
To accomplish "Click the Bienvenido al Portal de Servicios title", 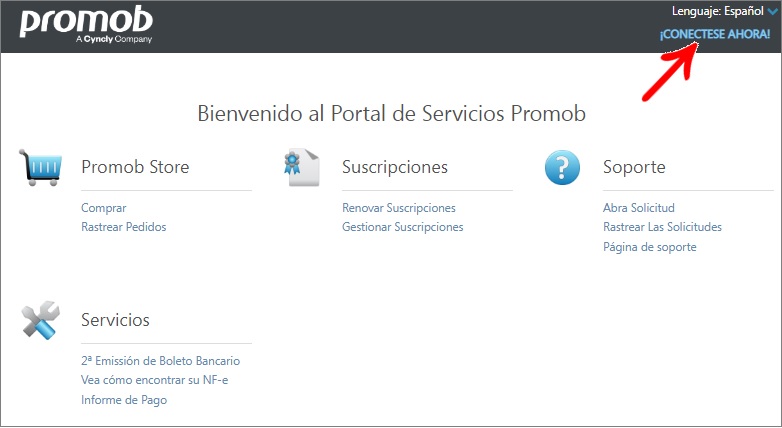I will pos(391,114).
